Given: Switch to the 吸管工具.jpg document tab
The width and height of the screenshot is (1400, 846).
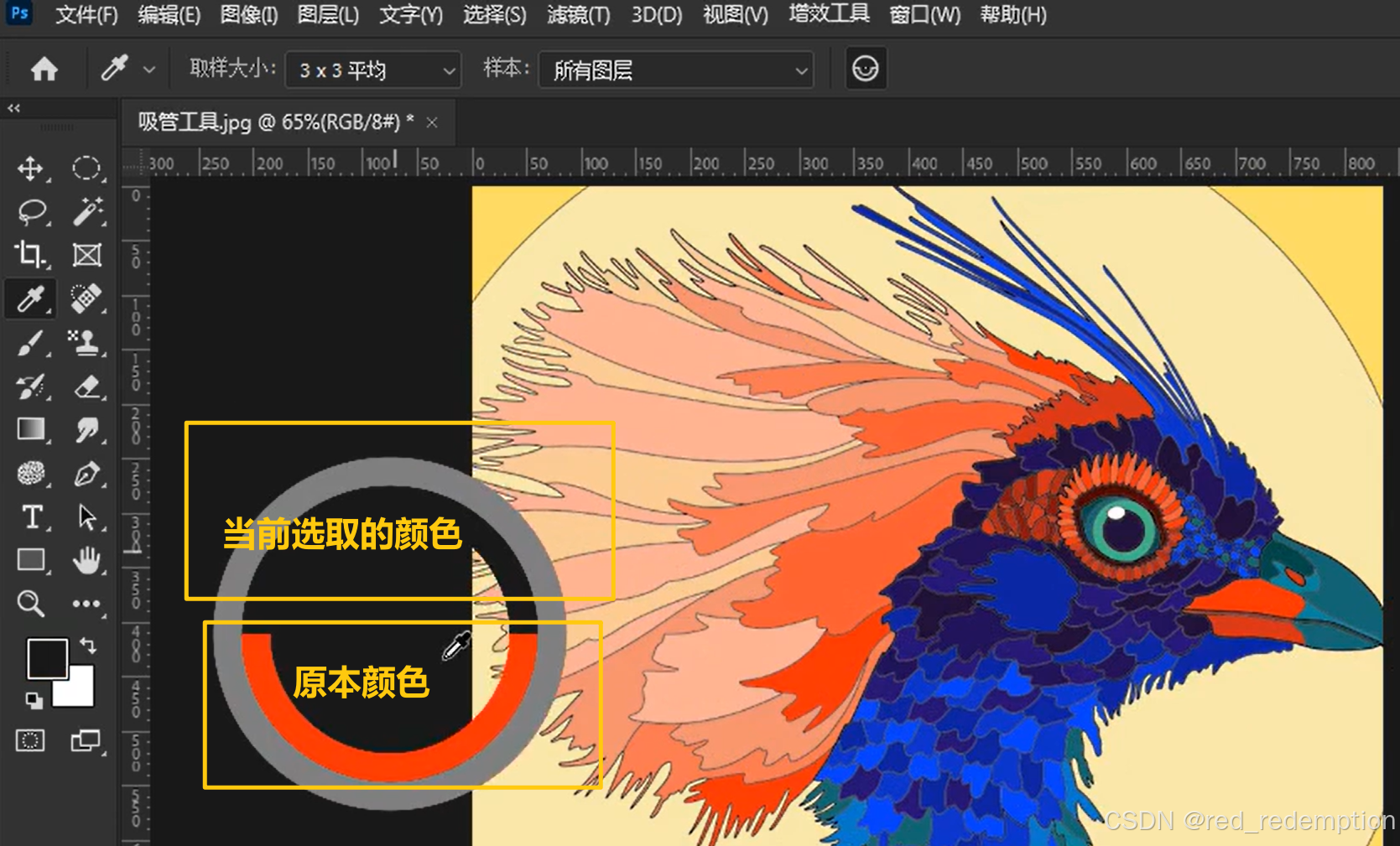Looking at the screenshot, I should coord(276,122).
